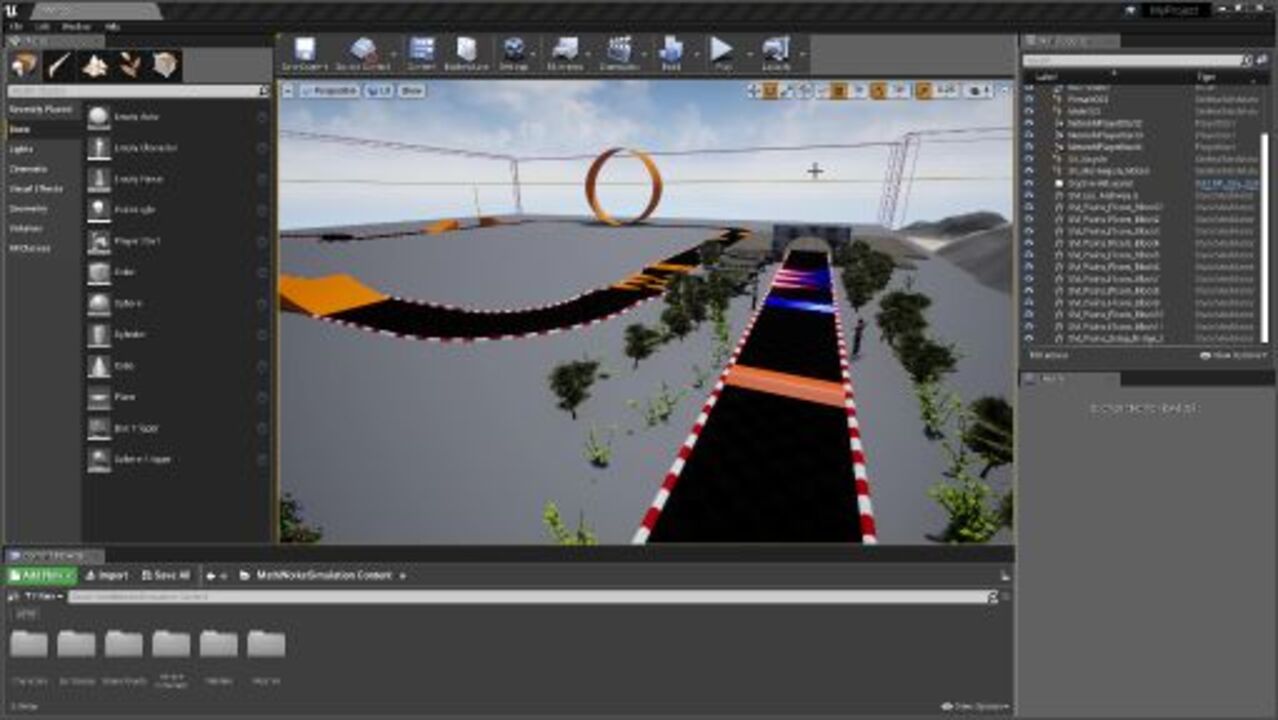The image size is (1278, 720).
Task: Expand the Add New dropdown button
Action: pos(40,576)
